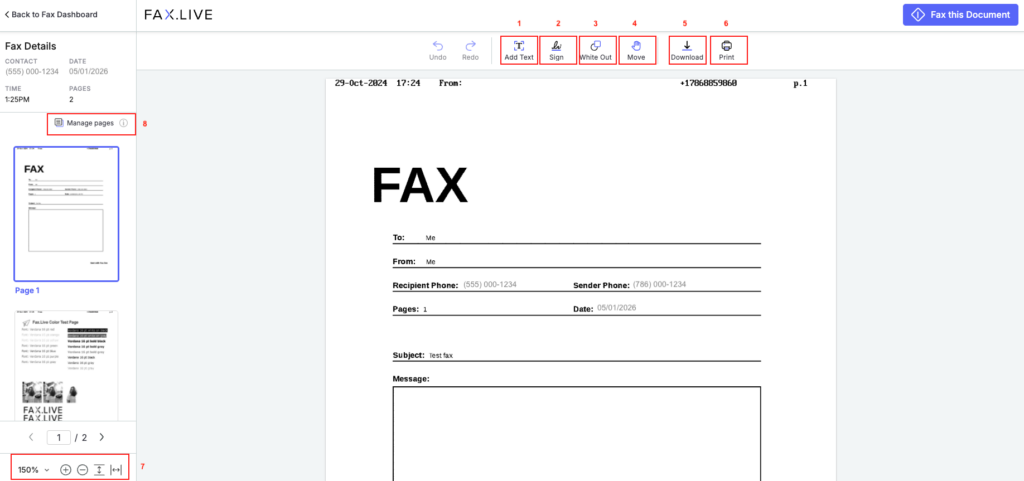Zoom in with the plus icon
1024x481 pixels.
tap(65, 469)
